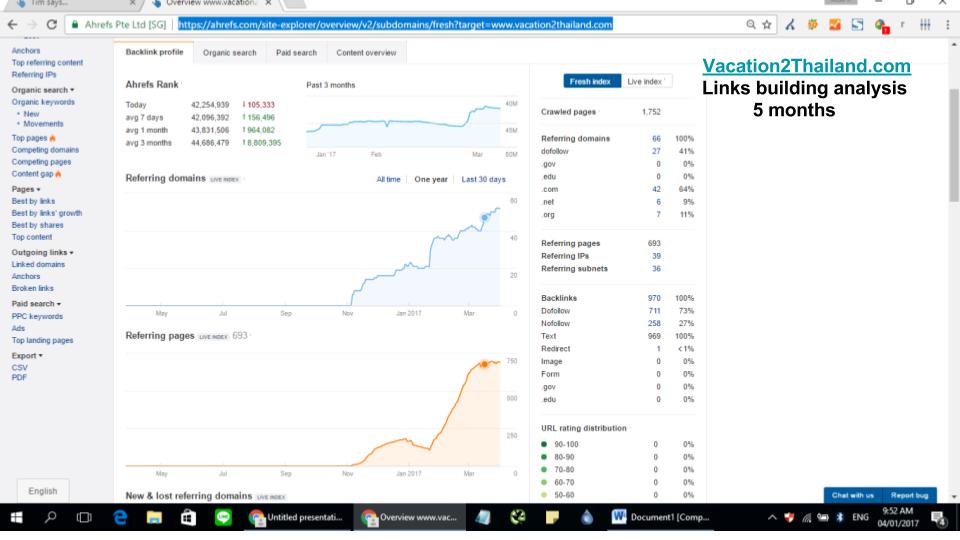
Task: Click the extension icon with red badge
Action: [x=881, y=26]
